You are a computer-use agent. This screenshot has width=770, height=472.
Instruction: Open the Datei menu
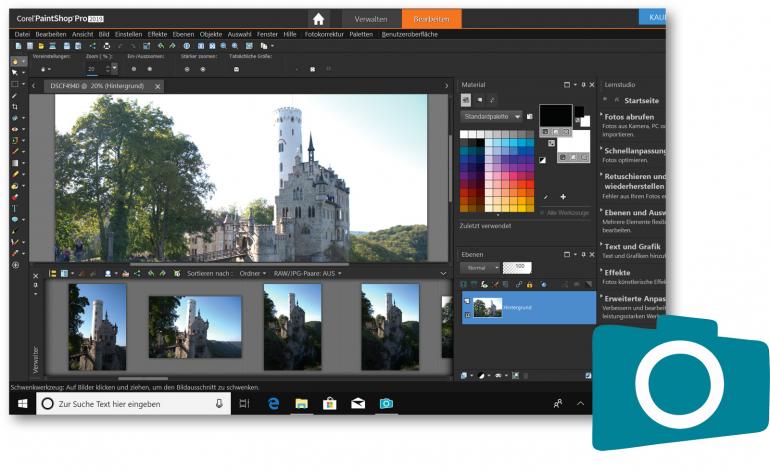click(x=22, y=34)
